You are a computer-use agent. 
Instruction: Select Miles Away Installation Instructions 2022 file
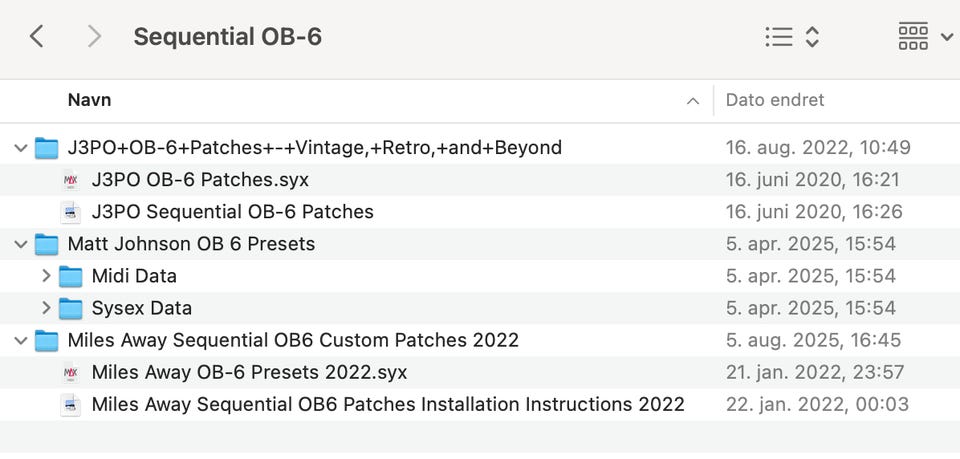pyautogui.click(x=387, y=405)
